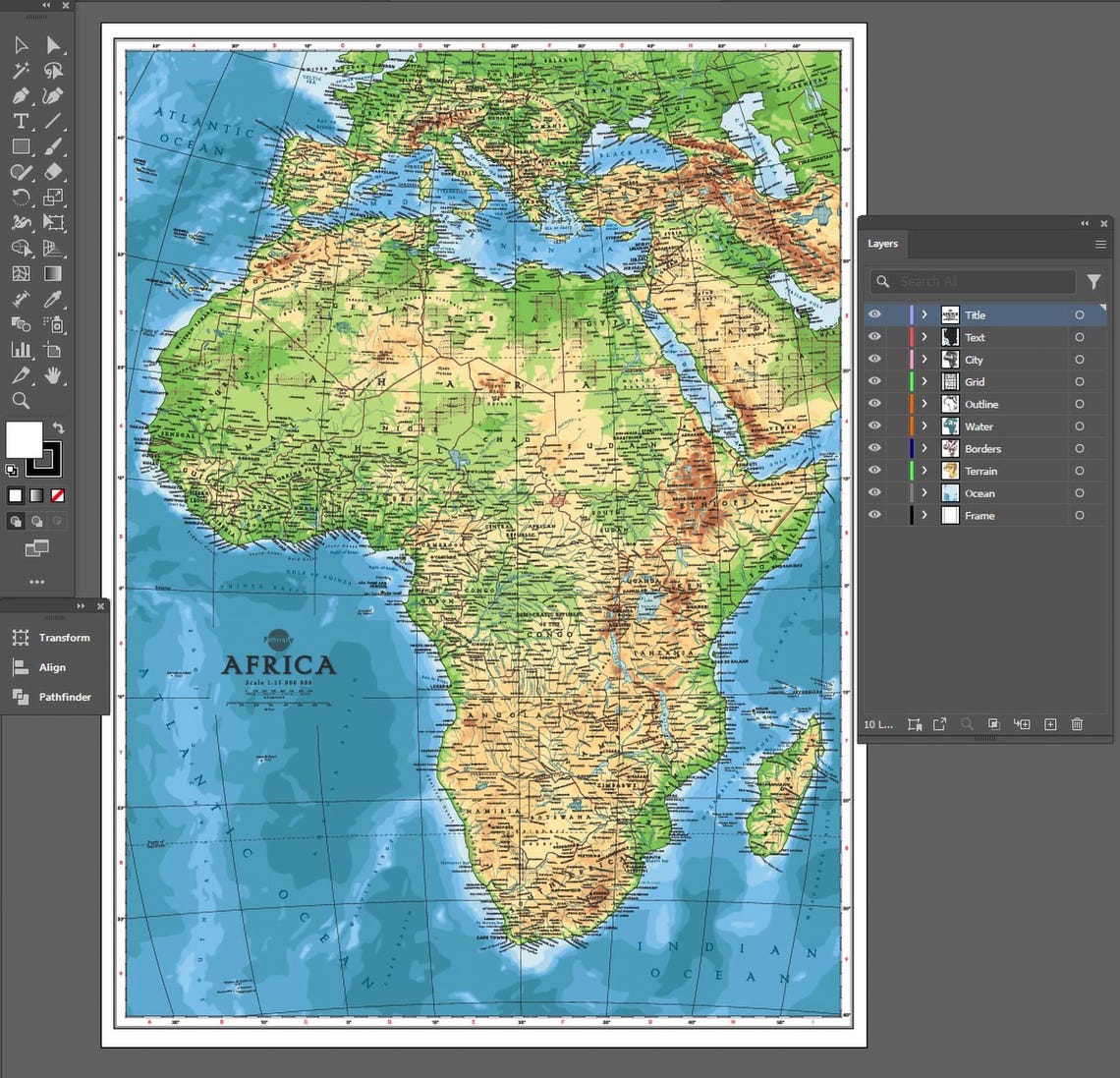The image size is (1120, 1078).
Task: Select the Magic Wand tool
Action: (21, 71)
